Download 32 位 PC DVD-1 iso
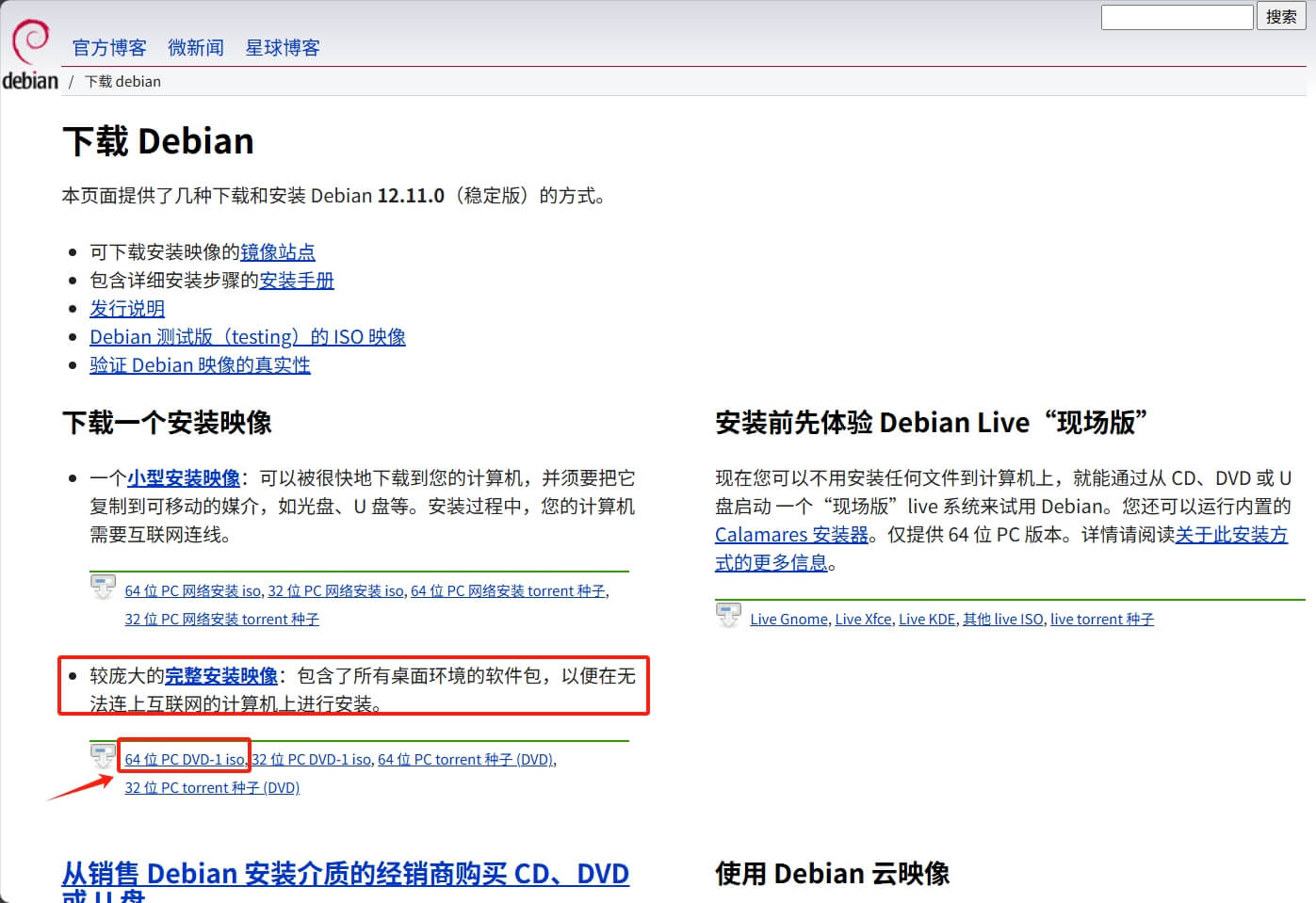This screenshot has height=903, width=1316. (312, 760)
